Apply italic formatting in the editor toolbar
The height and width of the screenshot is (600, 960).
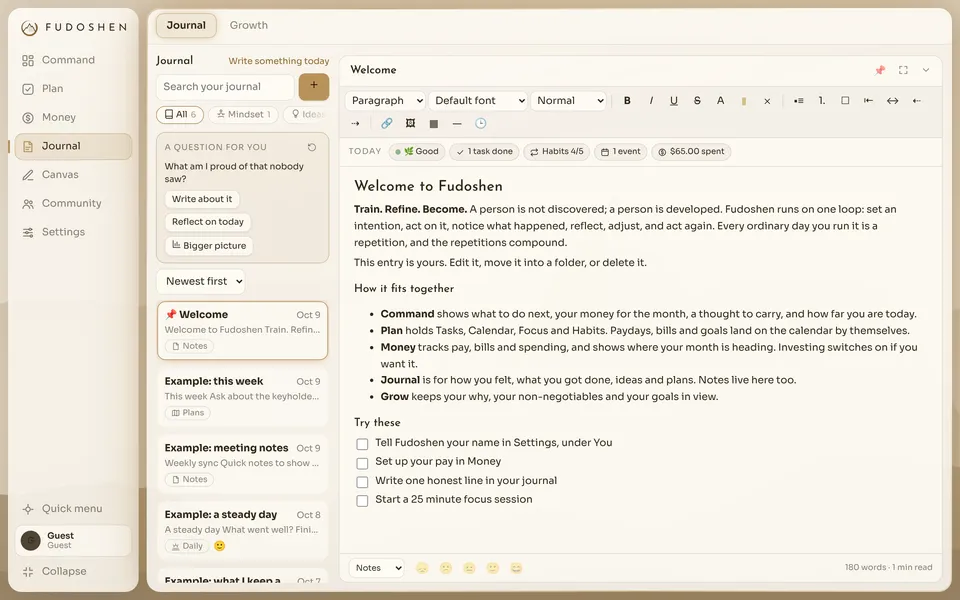(651, 100)
